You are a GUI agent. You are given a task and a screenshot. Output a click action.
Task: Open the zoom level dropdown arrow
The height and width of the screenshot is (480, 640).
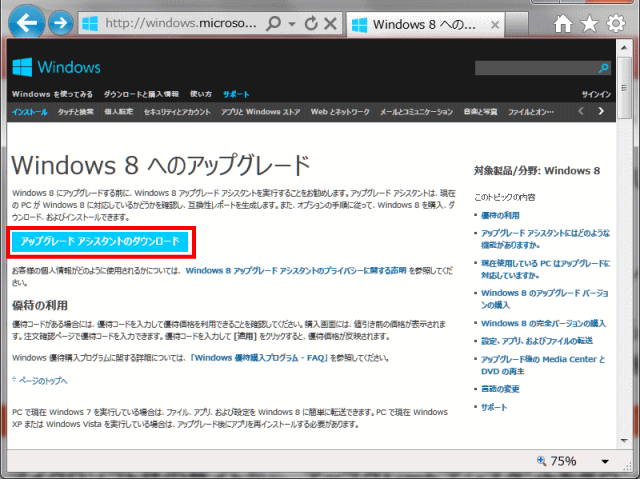[605, 462]
